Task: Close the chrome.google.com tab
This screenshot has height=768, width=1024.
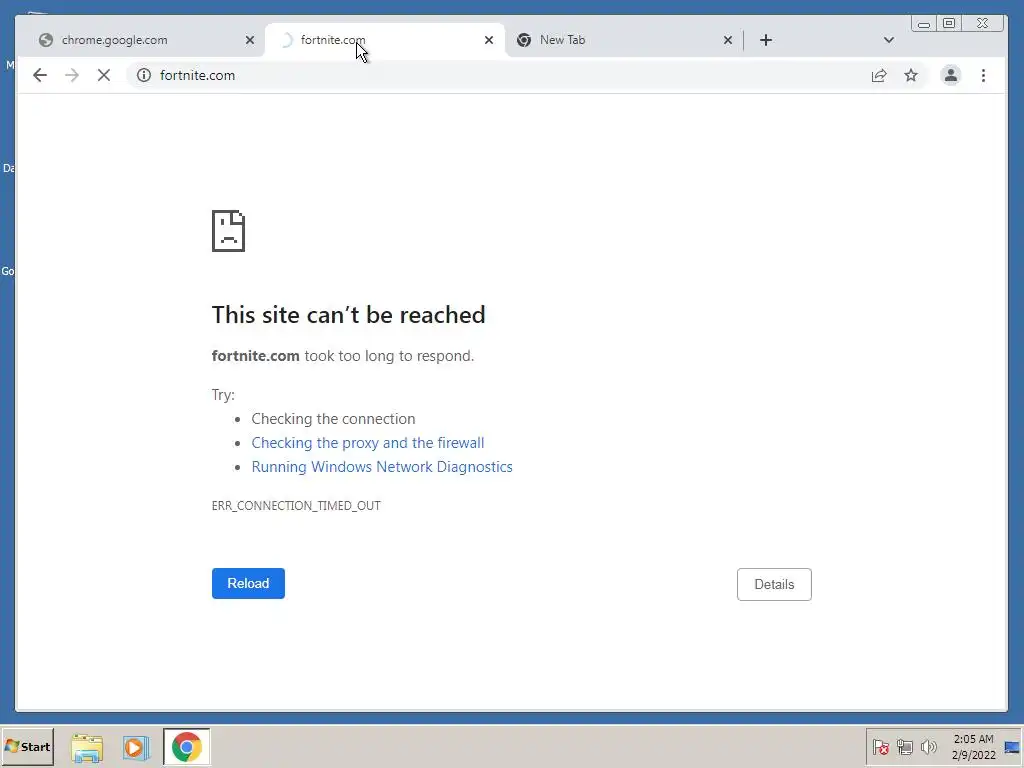Action: click(x=249, y=40)
